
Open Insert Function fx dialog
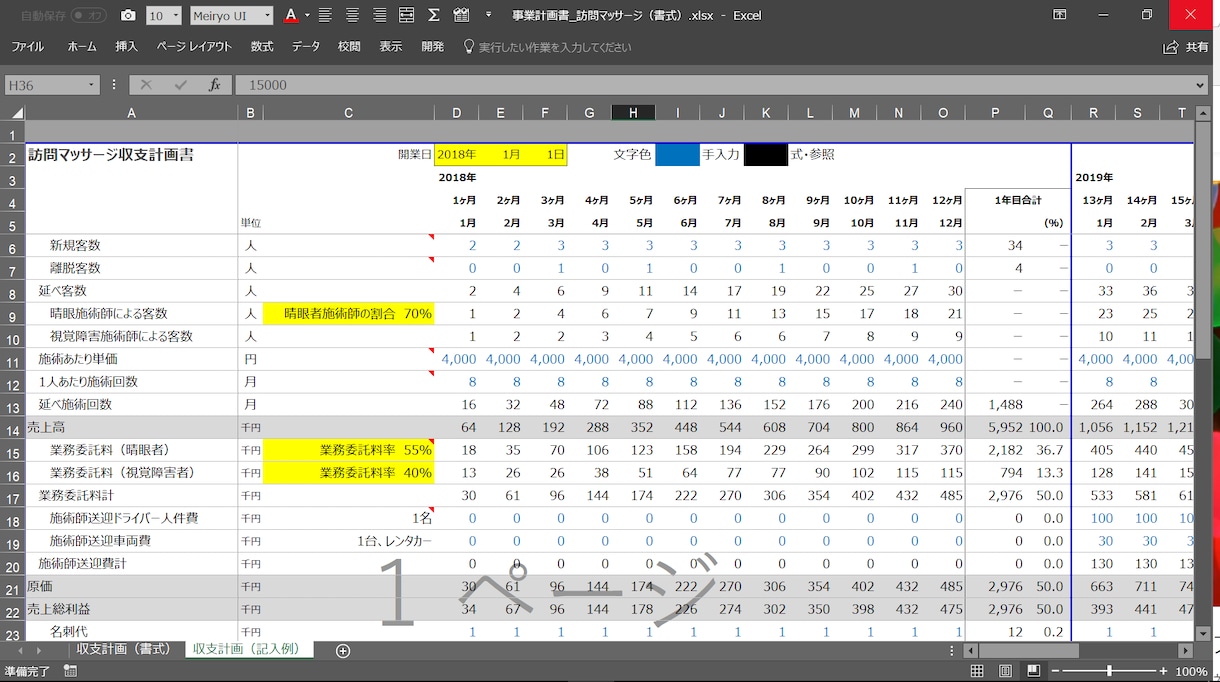click(x=214, y=85)
